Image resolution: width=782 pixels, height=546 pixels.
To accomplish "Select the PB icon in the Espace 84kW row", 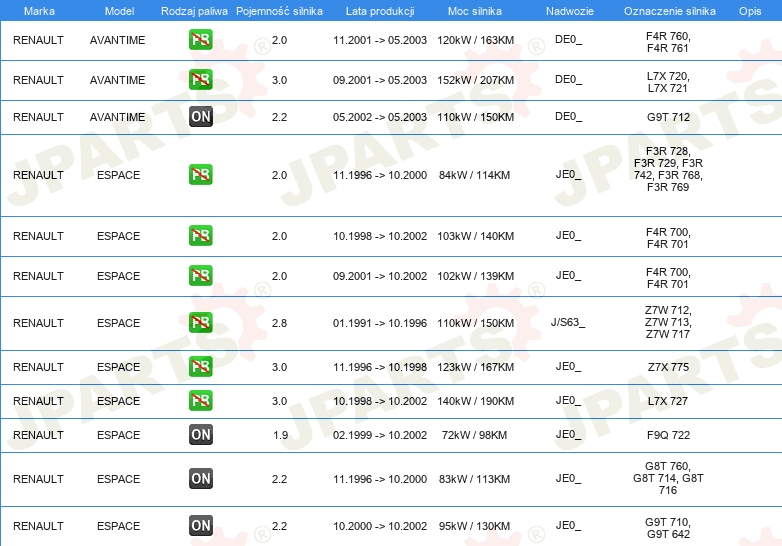I will [x=201, y=175].
